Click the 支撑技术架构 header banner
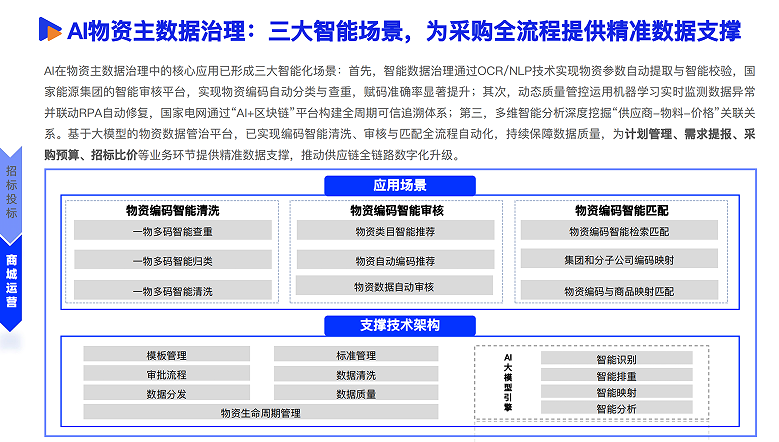The width and height of the screenshot is (779, 442). [x=400, y=325]
